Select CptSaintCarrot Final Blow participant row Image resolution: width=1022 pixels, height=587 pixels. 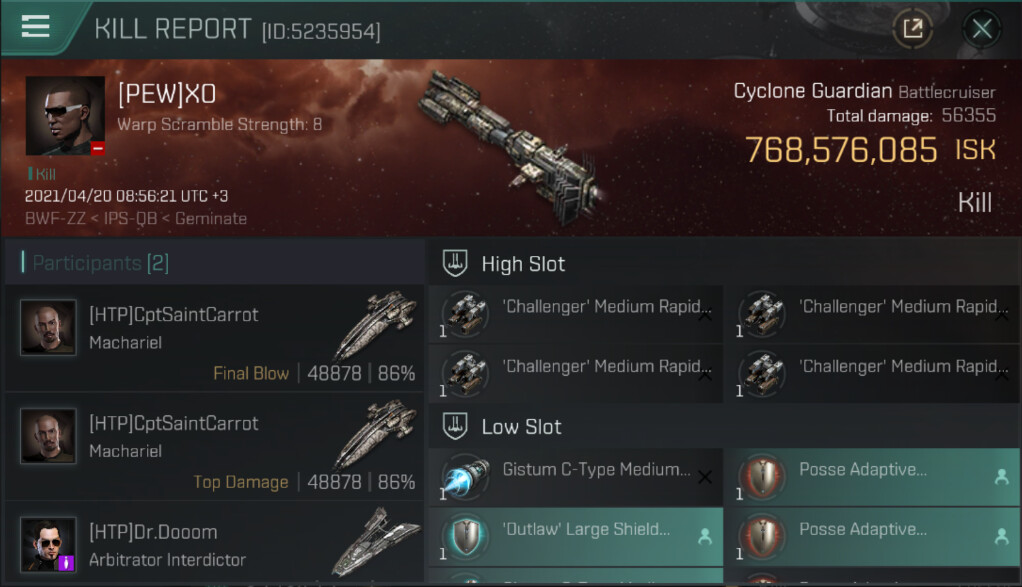[214, 337]
